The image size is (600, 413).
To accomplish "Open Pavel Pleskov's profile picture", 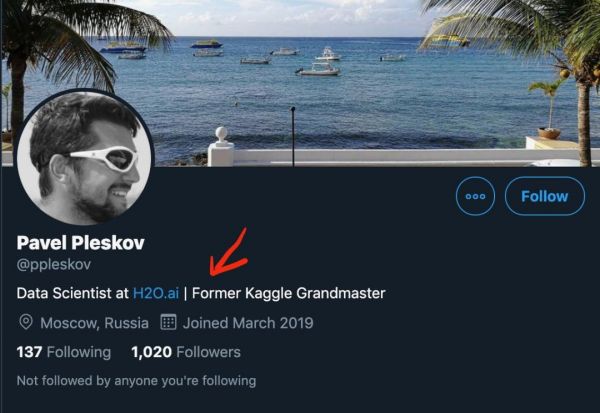I will [x=85, y=157].
